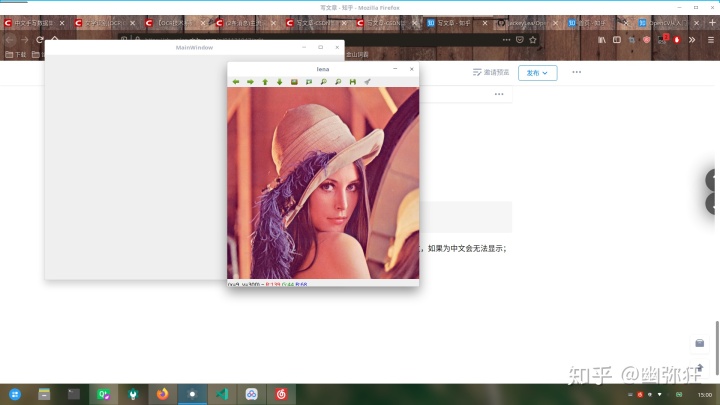Open 发布 publish dropdown
The width and height of the screenshot is (720, 405).
click(x=538, y=73)
